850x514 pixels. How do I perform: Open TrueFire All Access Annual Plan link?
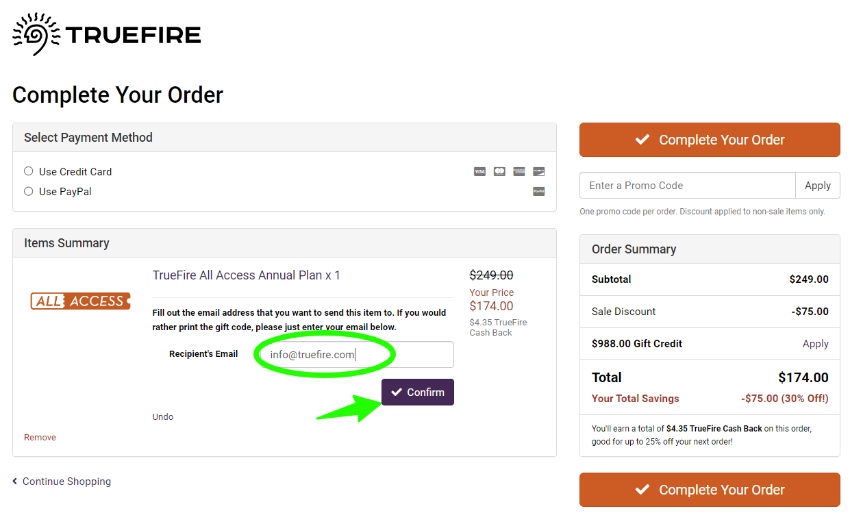[246, 275]
